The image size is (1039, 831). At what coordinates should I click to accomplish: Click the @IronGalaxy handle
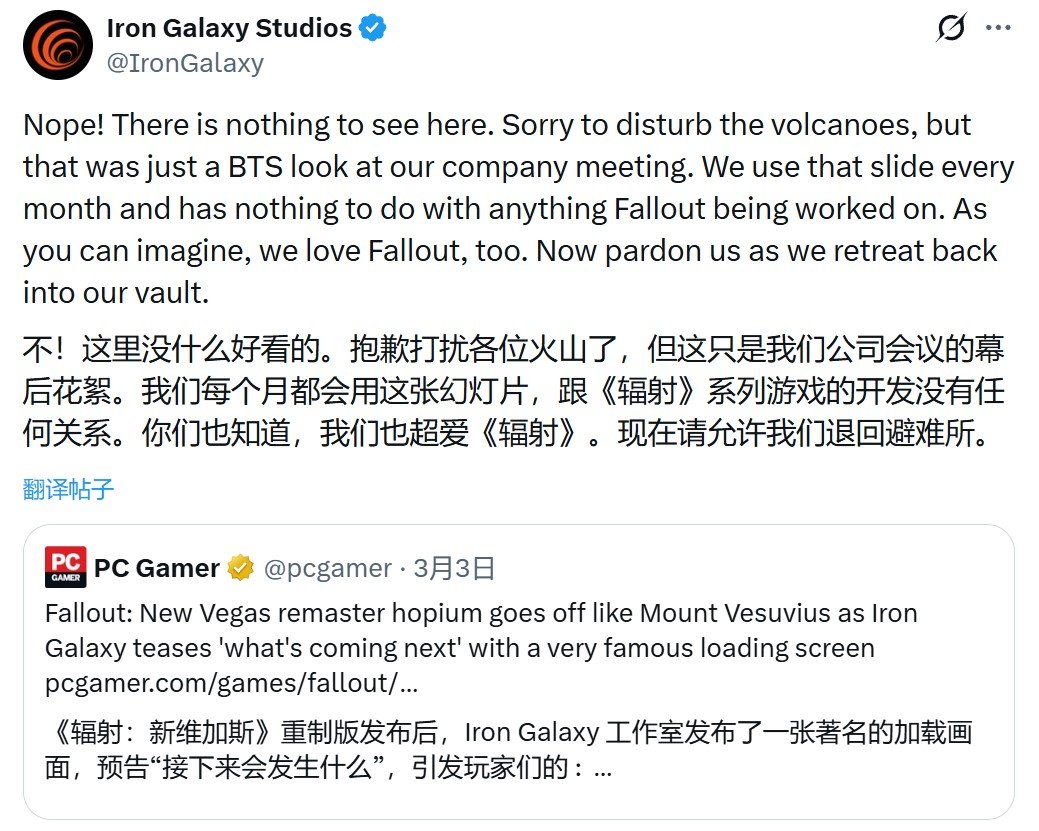coord(183,63)
